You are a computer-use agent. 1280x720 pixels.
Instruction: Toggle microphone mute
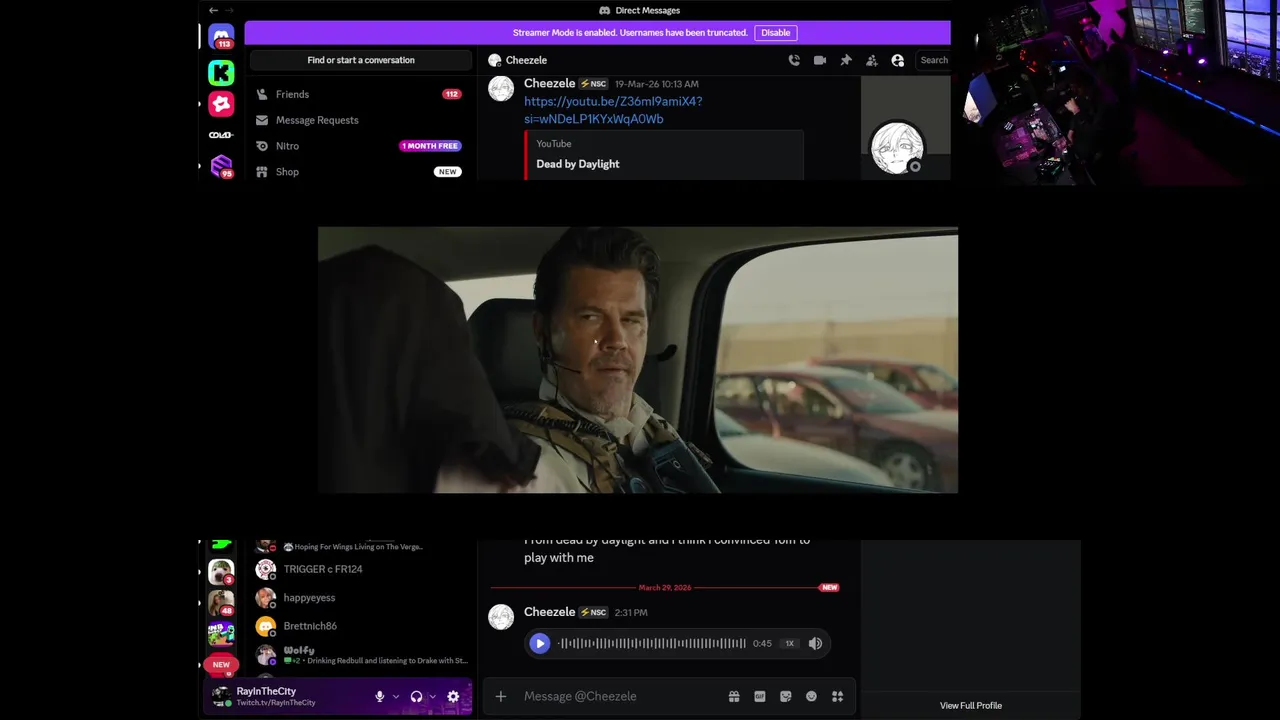[380, 697]
